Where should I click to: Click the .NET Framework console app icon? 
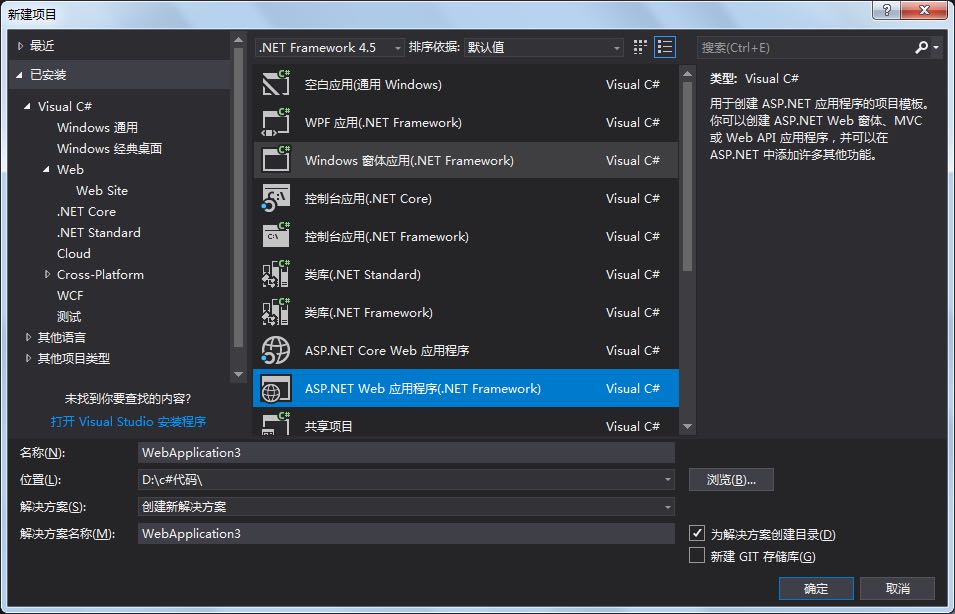point(276,236)
